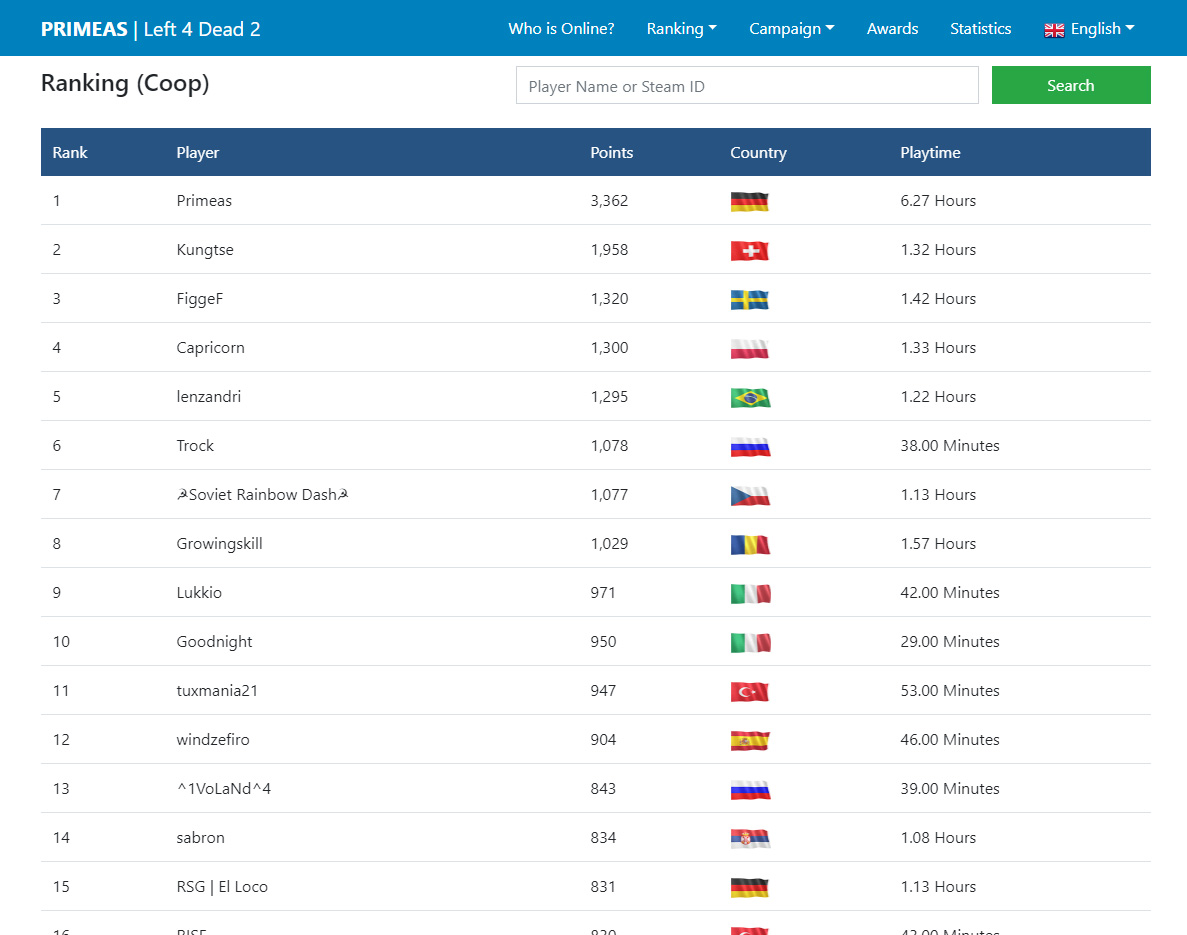The image size is (1187, 935).
Task: Click the 6.27 Hours playtime cell
Action: (938, 201)
